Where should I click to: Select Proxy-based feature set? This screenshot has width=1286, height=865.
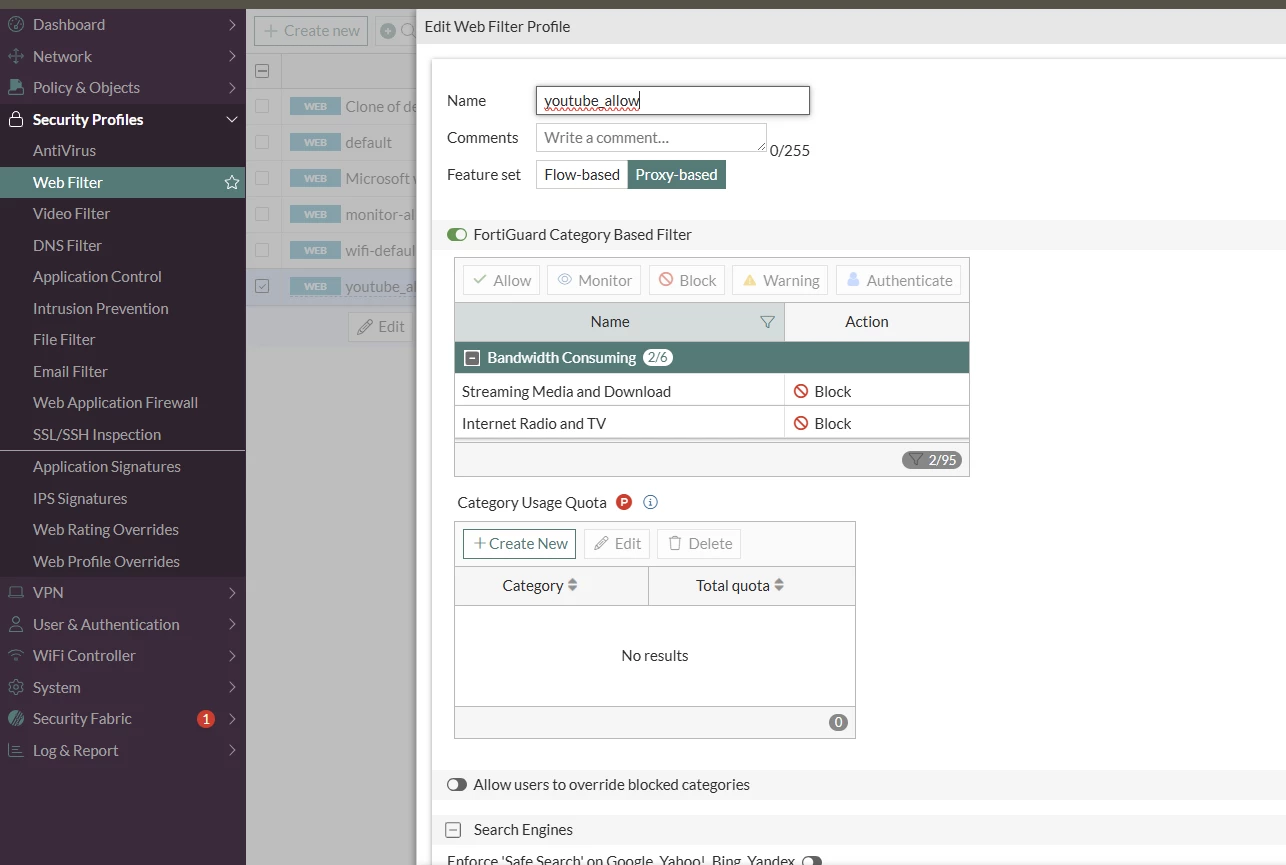pos(677,174)
